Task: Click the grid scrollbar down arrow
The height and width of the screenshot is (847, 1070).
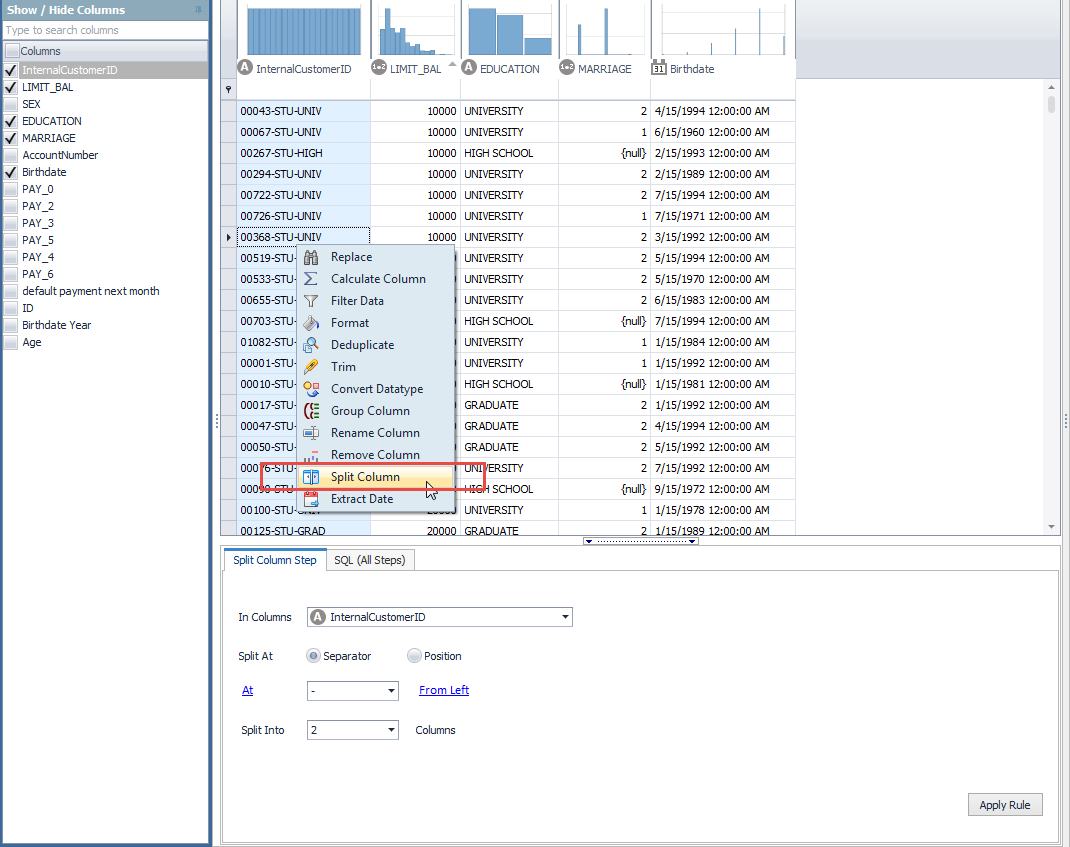Action: [1052, 527]
